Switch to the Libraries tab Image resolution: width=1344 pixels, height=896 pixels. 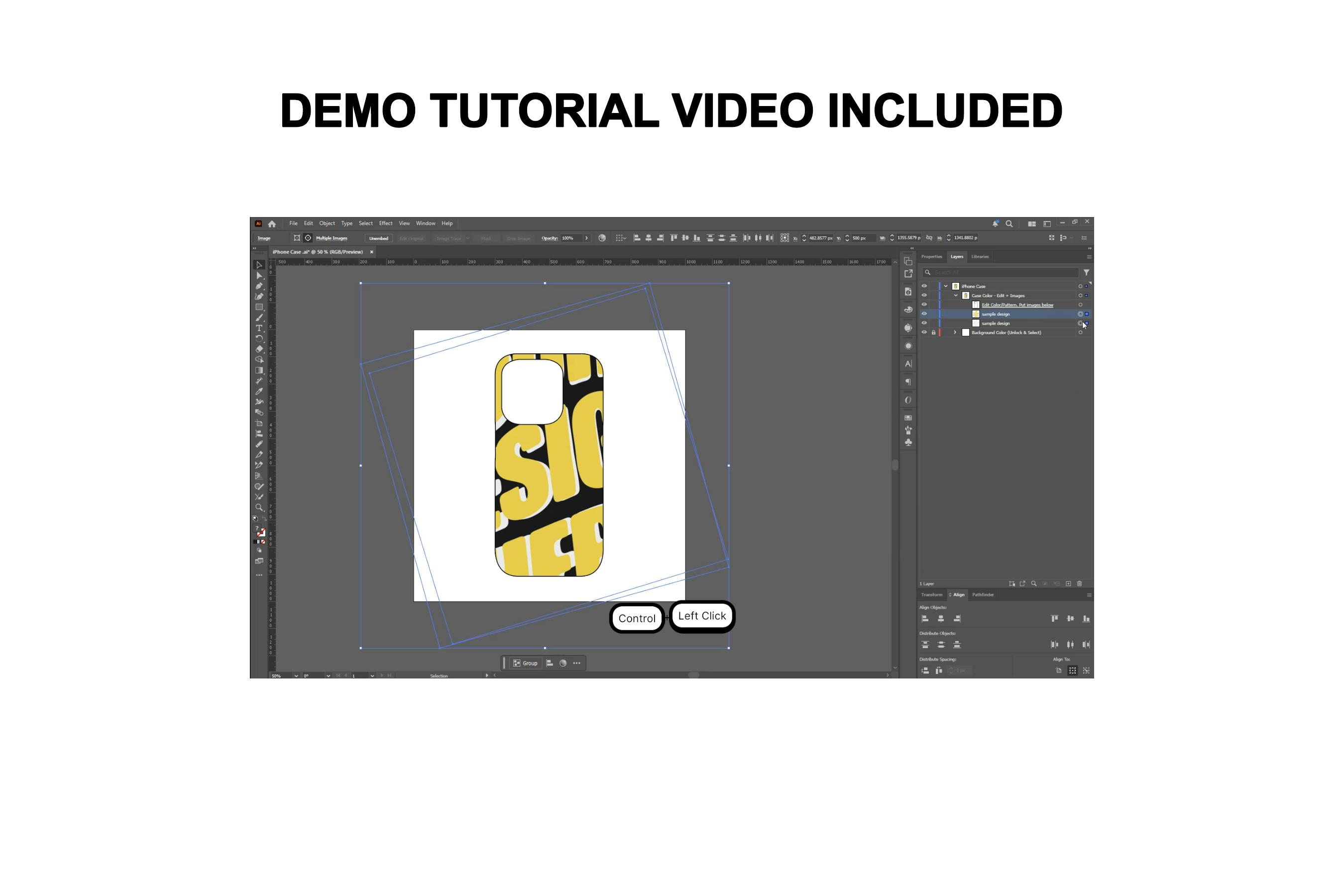(x=980, y=256)
